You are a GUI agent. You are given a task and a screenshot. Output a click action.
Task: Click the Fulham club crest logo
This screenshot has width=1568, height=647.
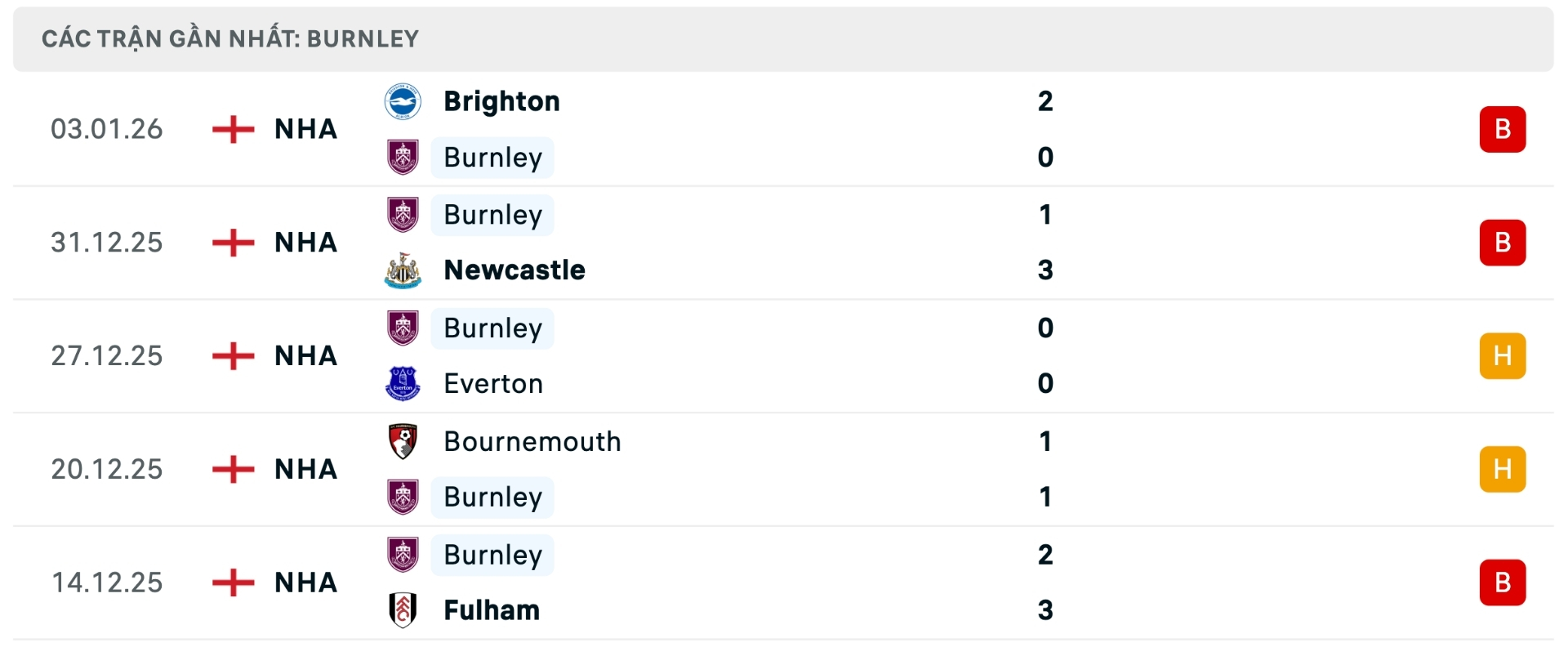403,610
